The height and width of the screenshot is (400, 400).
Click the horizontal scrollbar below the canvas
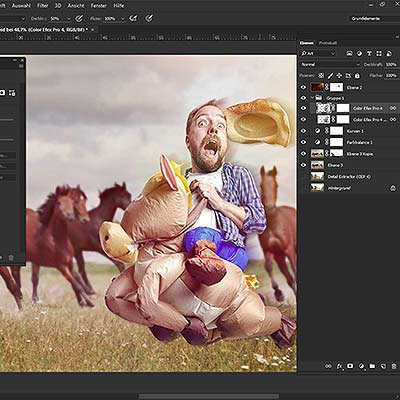208,396
